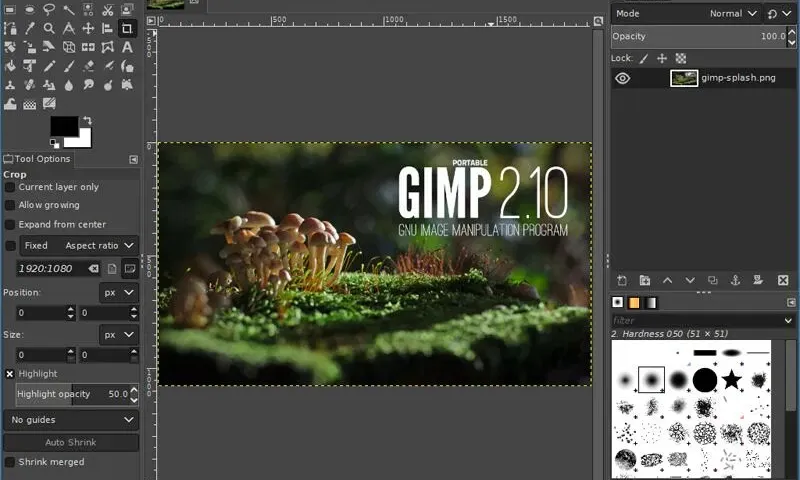Select the highlighted Crop tool

[127, 28]
